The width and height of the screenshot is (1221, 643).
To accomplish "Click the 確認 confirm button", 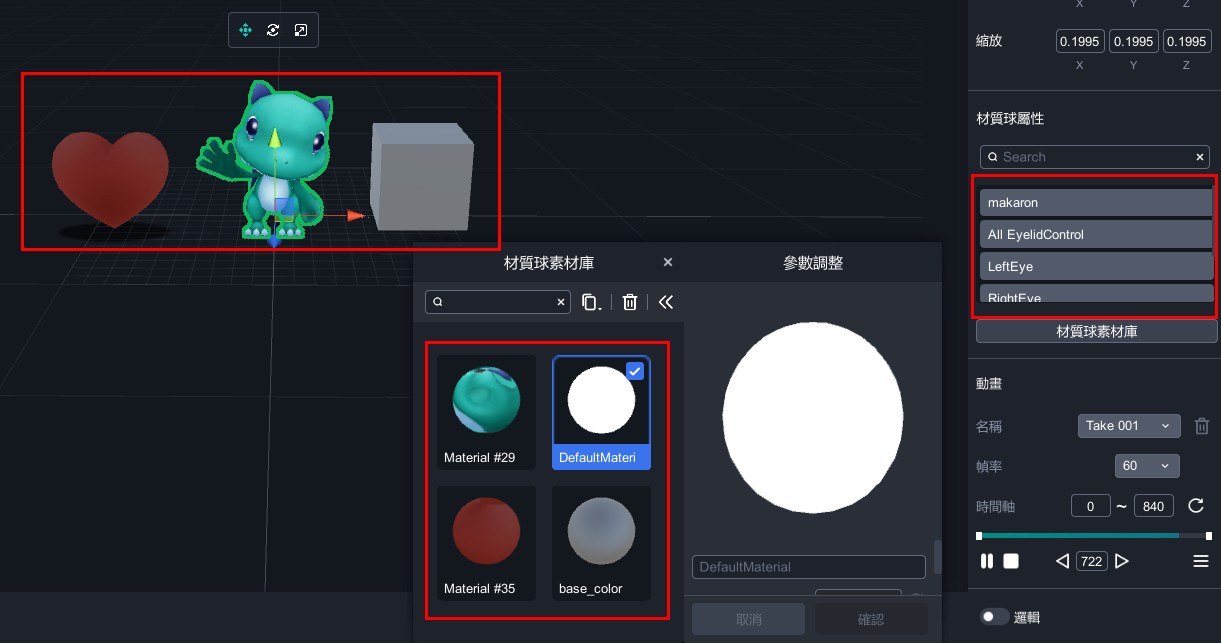I will [870, 619].
